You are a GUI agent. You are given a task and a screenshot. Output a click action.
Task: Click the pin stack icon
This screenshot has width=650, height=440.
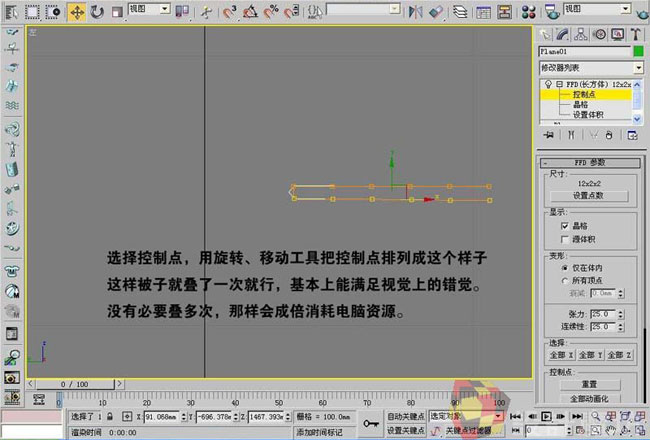(x=548, y=133)
